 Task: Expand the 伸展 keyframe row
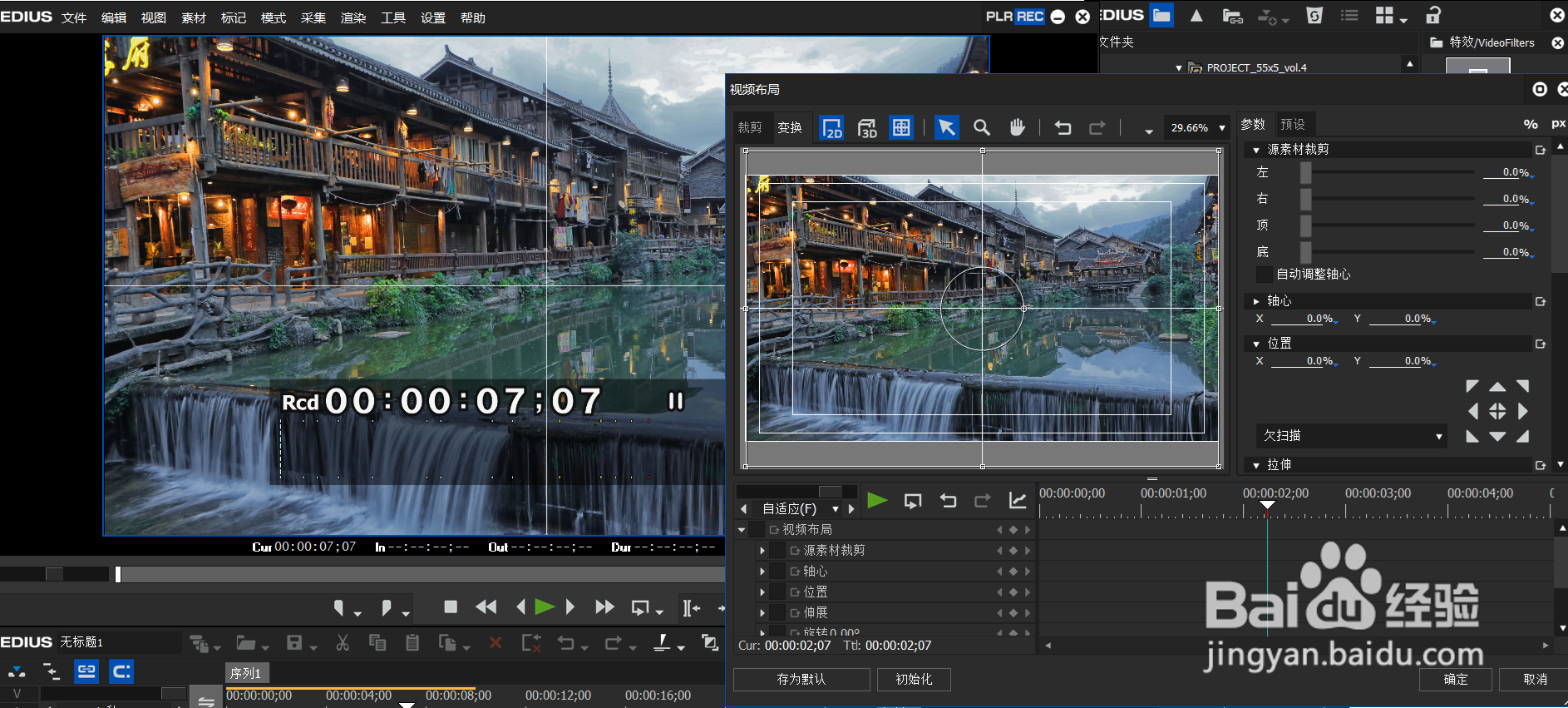(762, 613)
